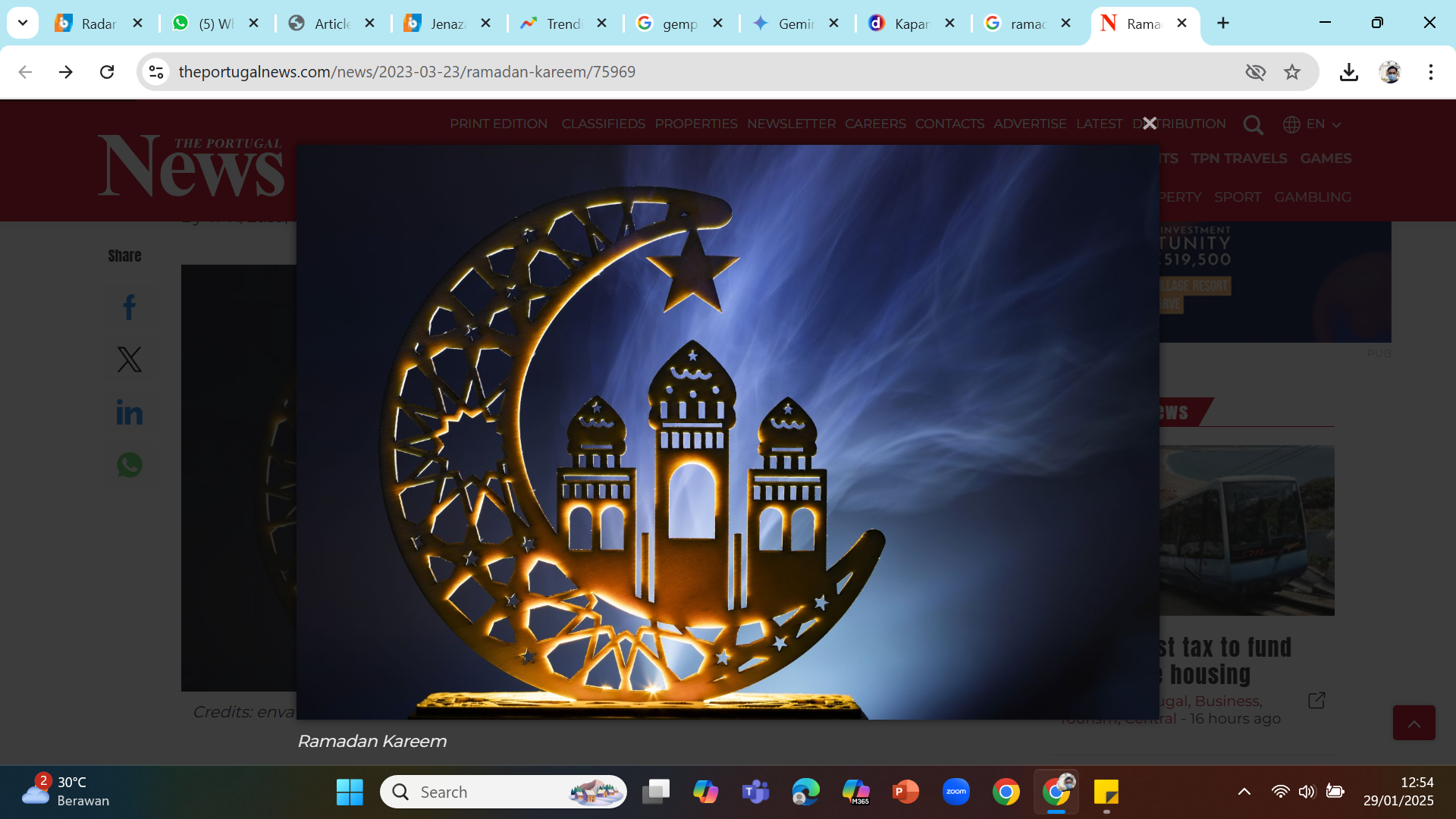
Task: Expand the tab search dropdown
Action: (23, 23)
